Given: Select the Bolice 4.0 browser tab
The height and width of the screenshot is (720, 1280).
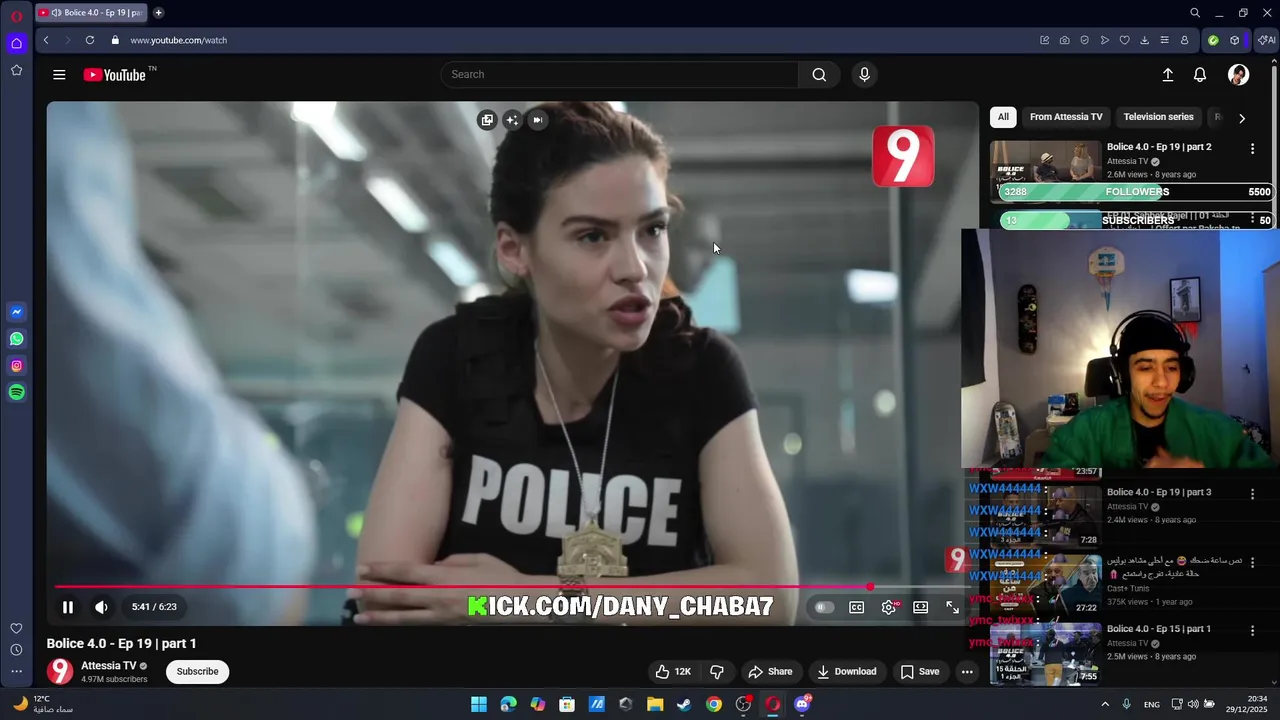Looking at the screenshot, I should (92, 13).
